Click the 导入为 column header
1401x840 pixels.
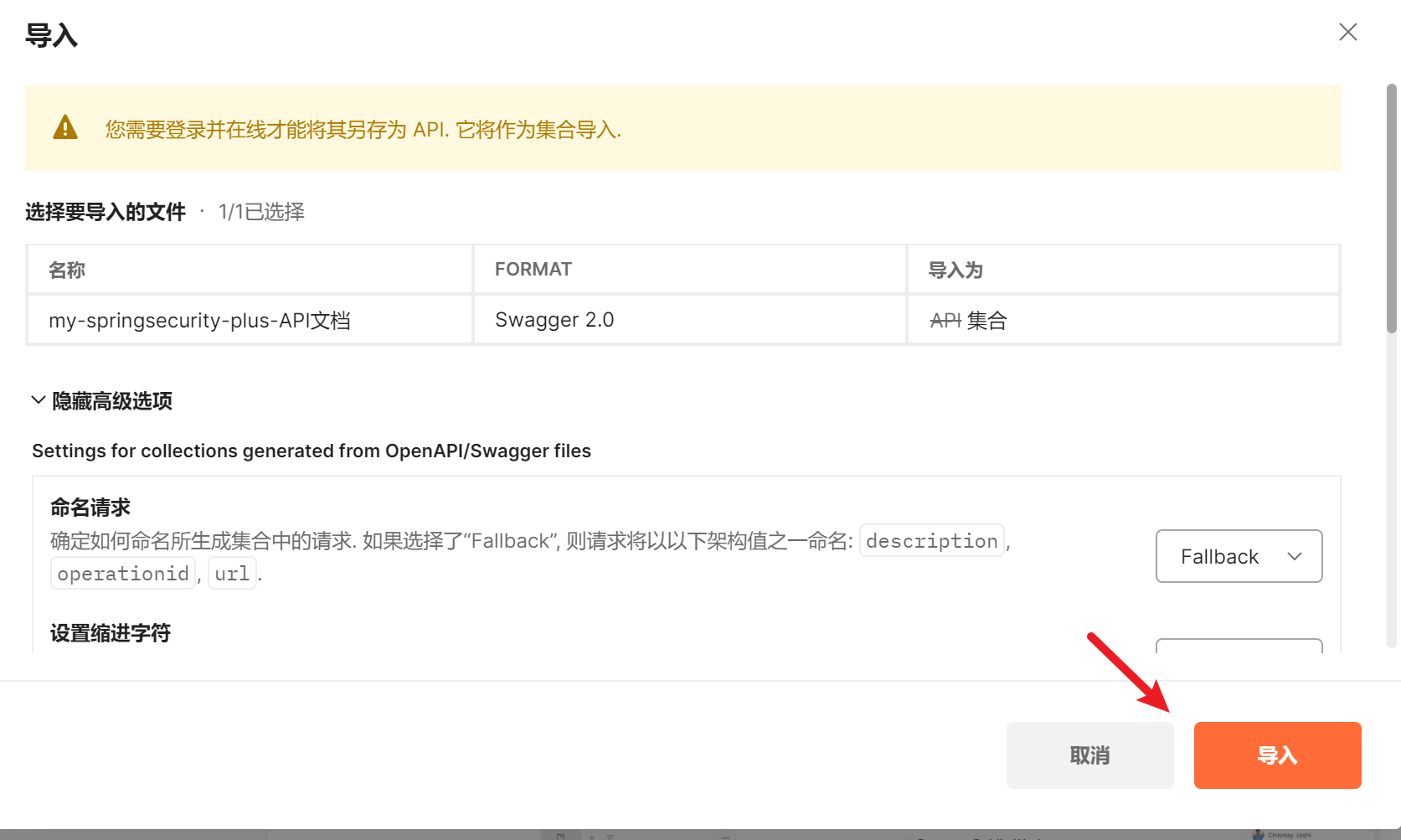tap(955, 270)
